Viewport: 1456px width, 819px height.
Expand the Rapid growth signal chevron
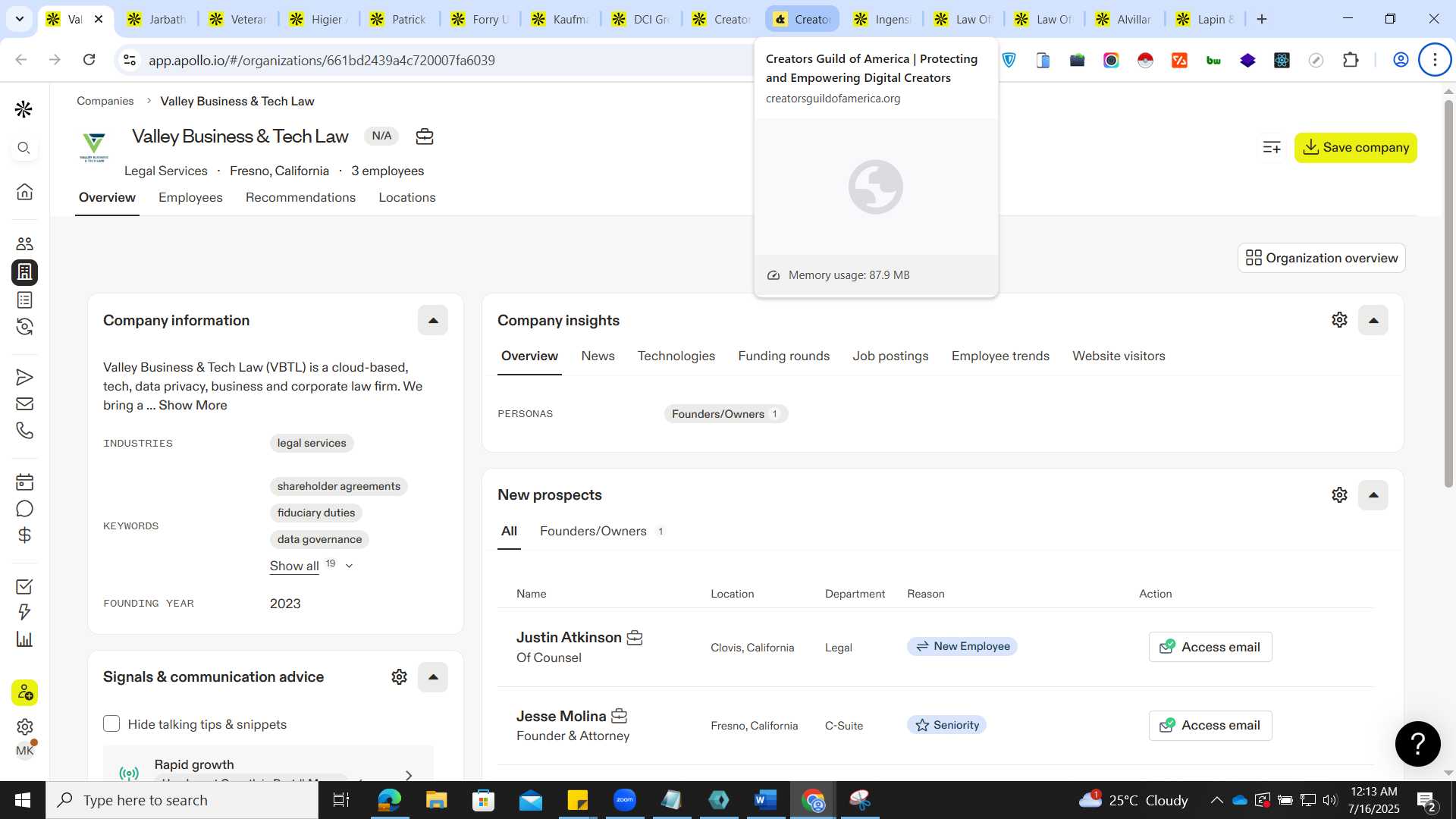(x=409, y=775)
